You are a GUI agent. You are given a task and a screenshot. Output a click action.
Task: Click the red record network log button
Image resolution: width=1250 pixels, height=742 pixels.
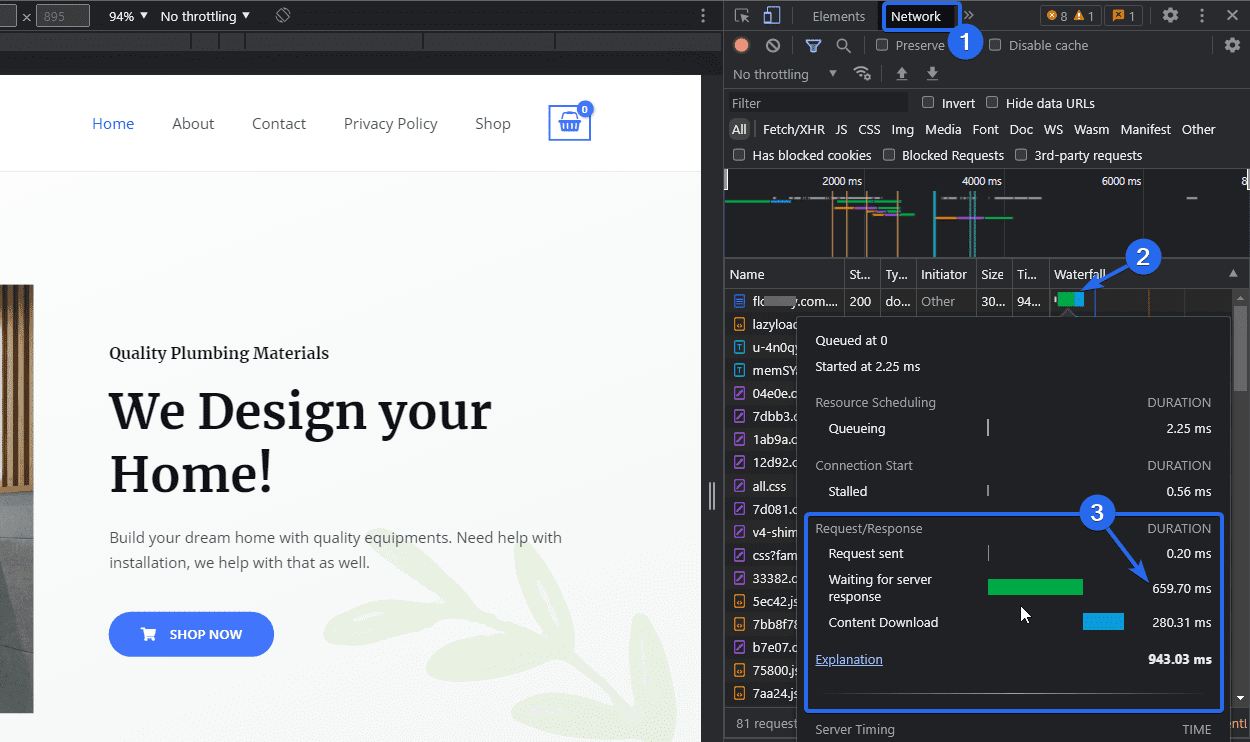coord(741,45)
